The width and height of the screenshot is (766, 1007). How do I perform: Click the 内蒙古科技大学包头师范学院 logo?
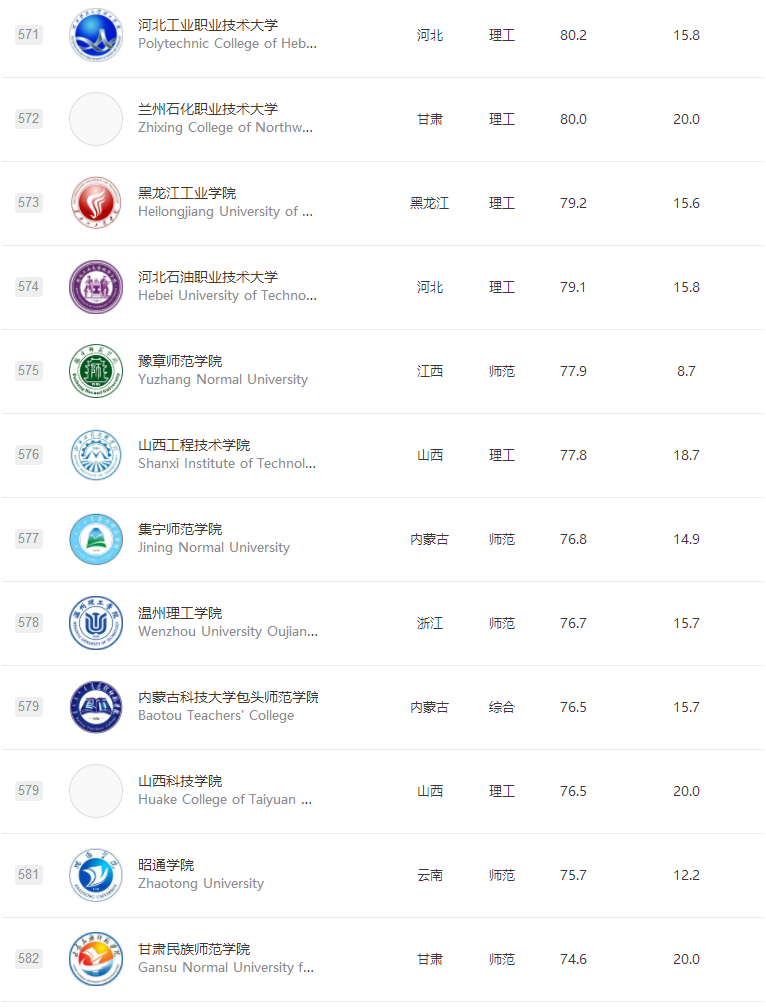[x=96, y=707]
